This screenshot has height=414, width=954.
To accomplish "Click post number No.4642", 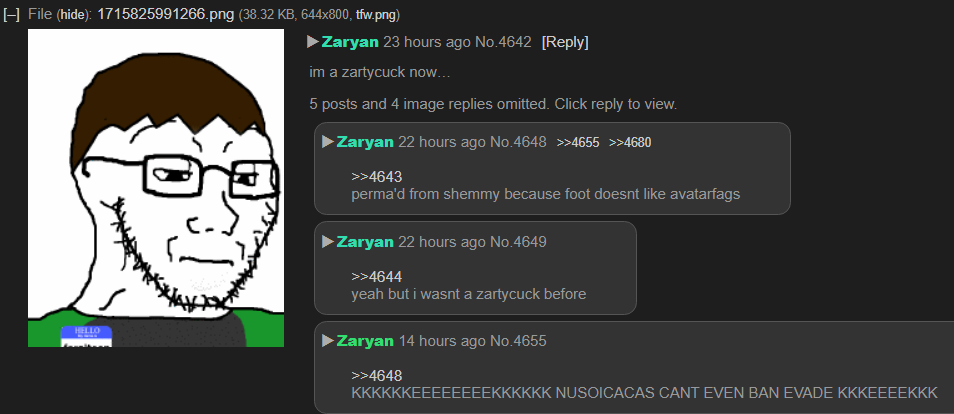I will coord(503,42).
